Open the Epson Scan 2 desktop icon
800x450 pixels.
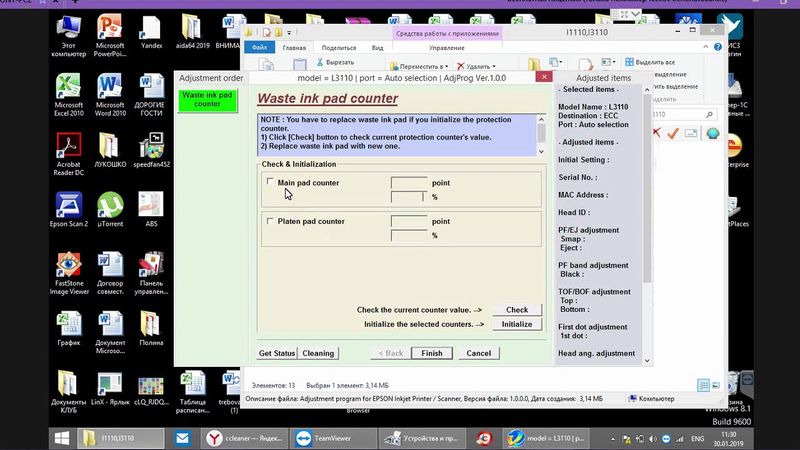[x=70, y=209]
